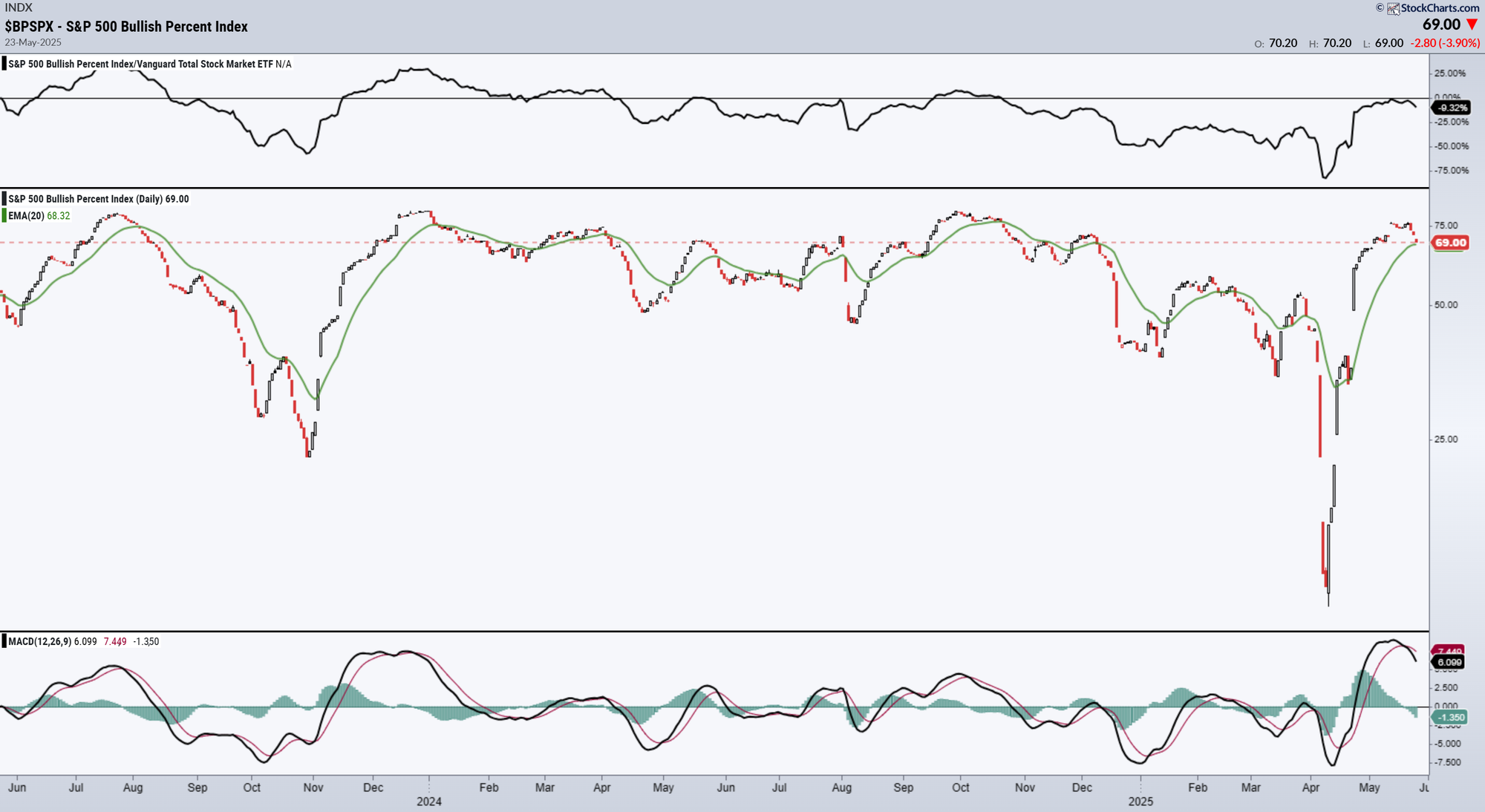The height and width of the screenshot is (812, 1485).
Task: Click the 2025 year label on time axis
Action: (1140, 802)
